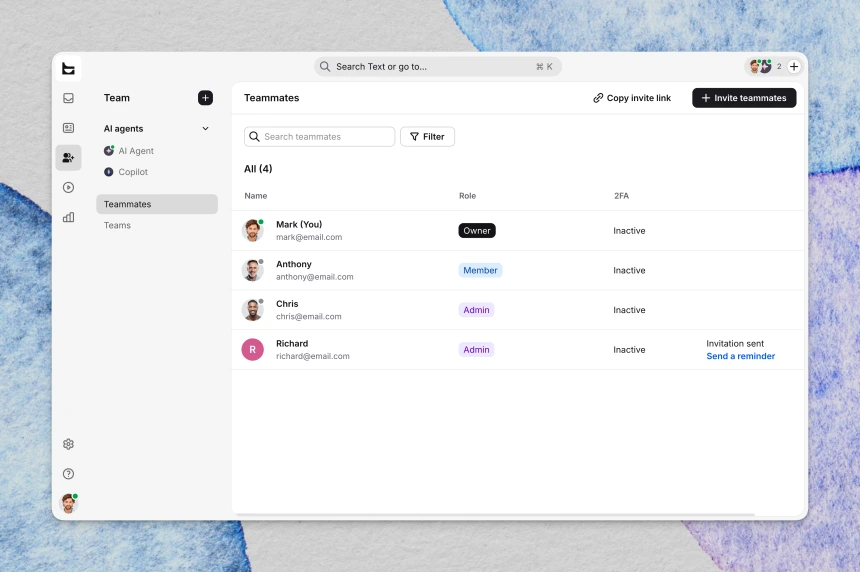Click the Anthony name
This screenshot has height=572, width=860.
(293, 264)
